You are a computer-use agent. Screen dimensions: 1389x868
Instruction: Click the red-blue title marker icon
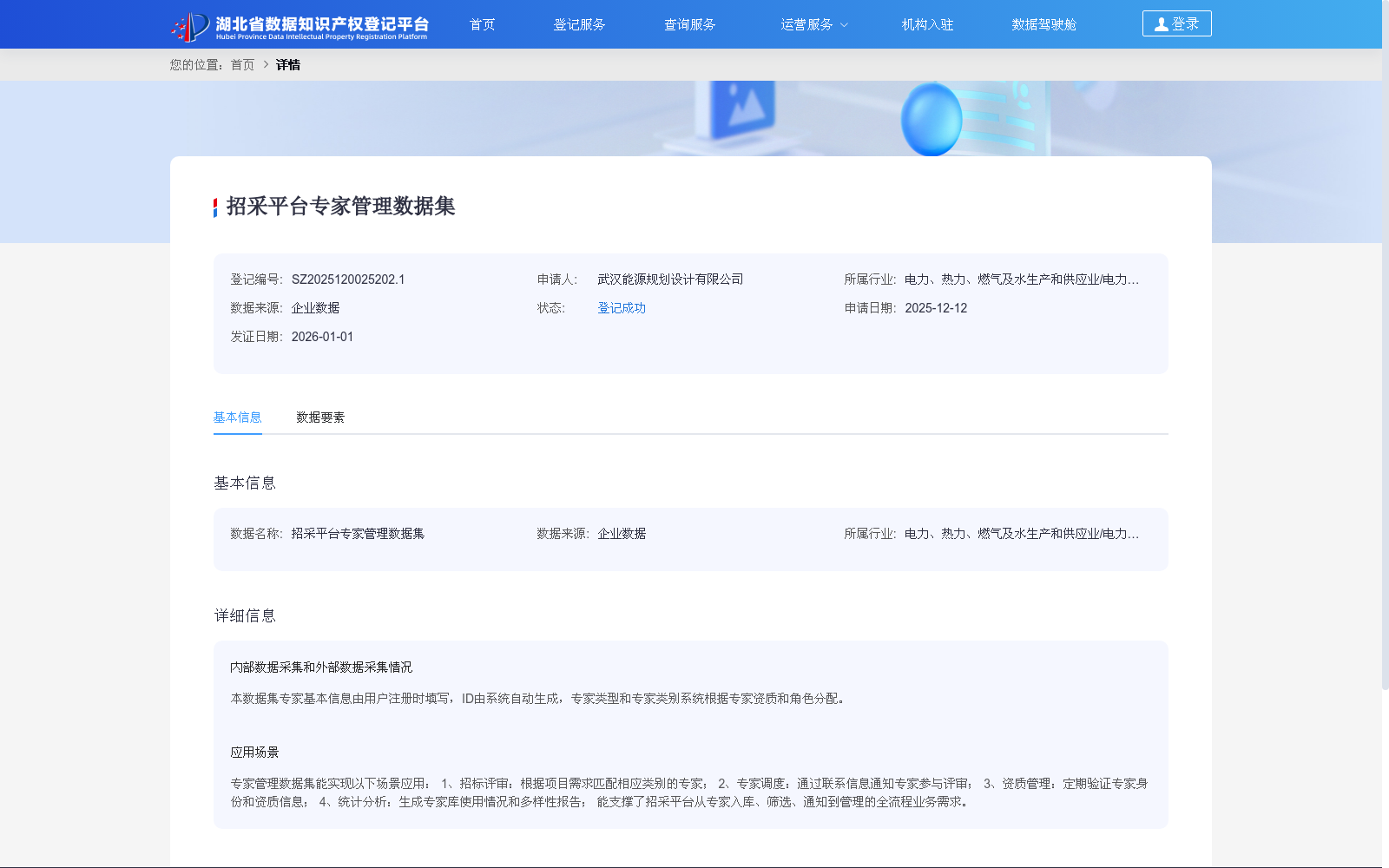[215, 207]
